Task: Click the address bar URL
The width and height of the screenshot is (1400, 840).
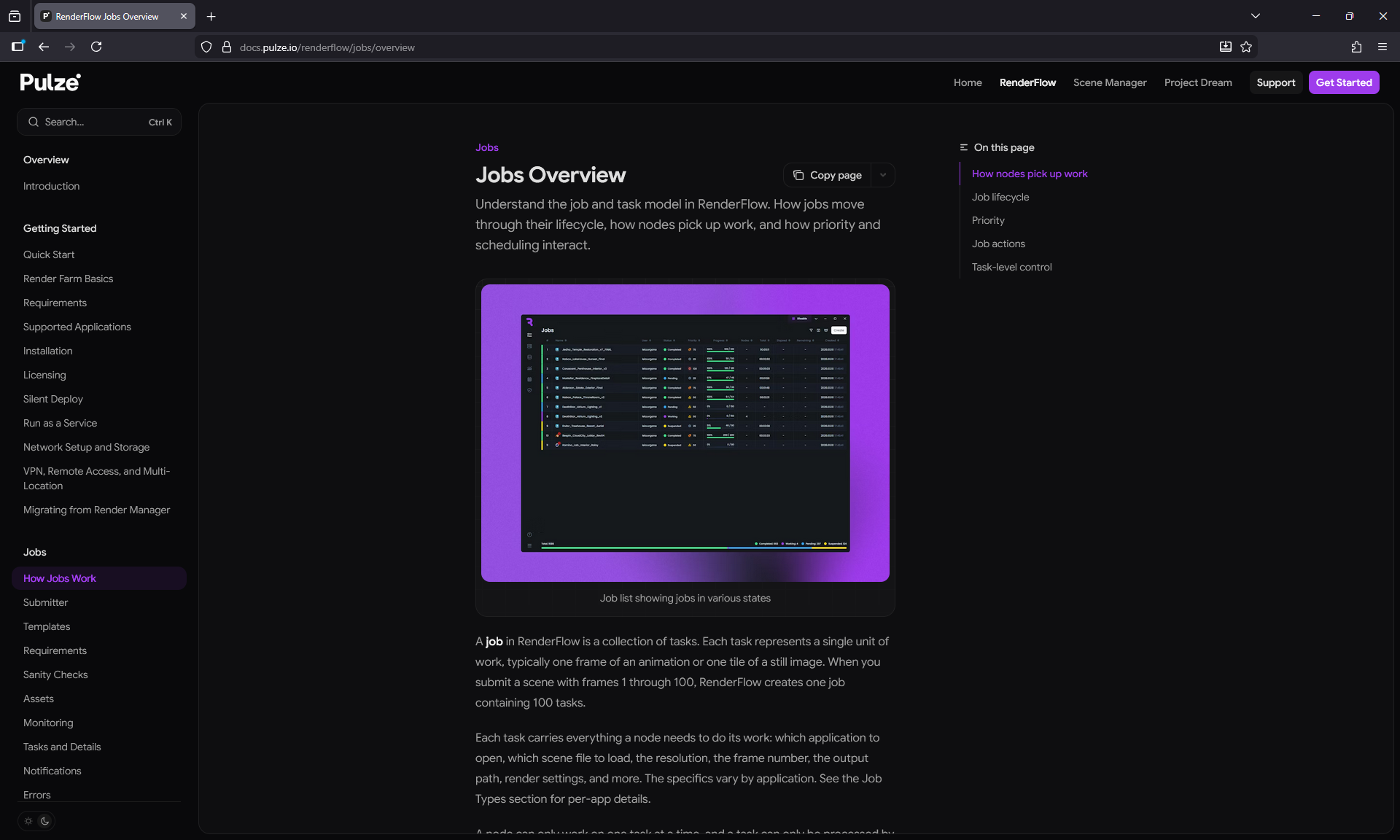Action: [x=327, y=47]
